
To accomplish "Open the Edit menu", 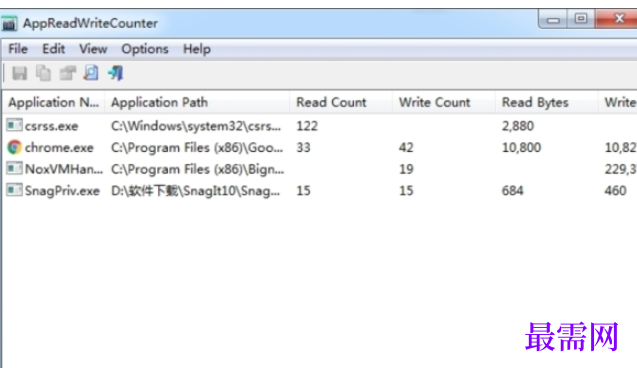I will (x=54, y=49).
